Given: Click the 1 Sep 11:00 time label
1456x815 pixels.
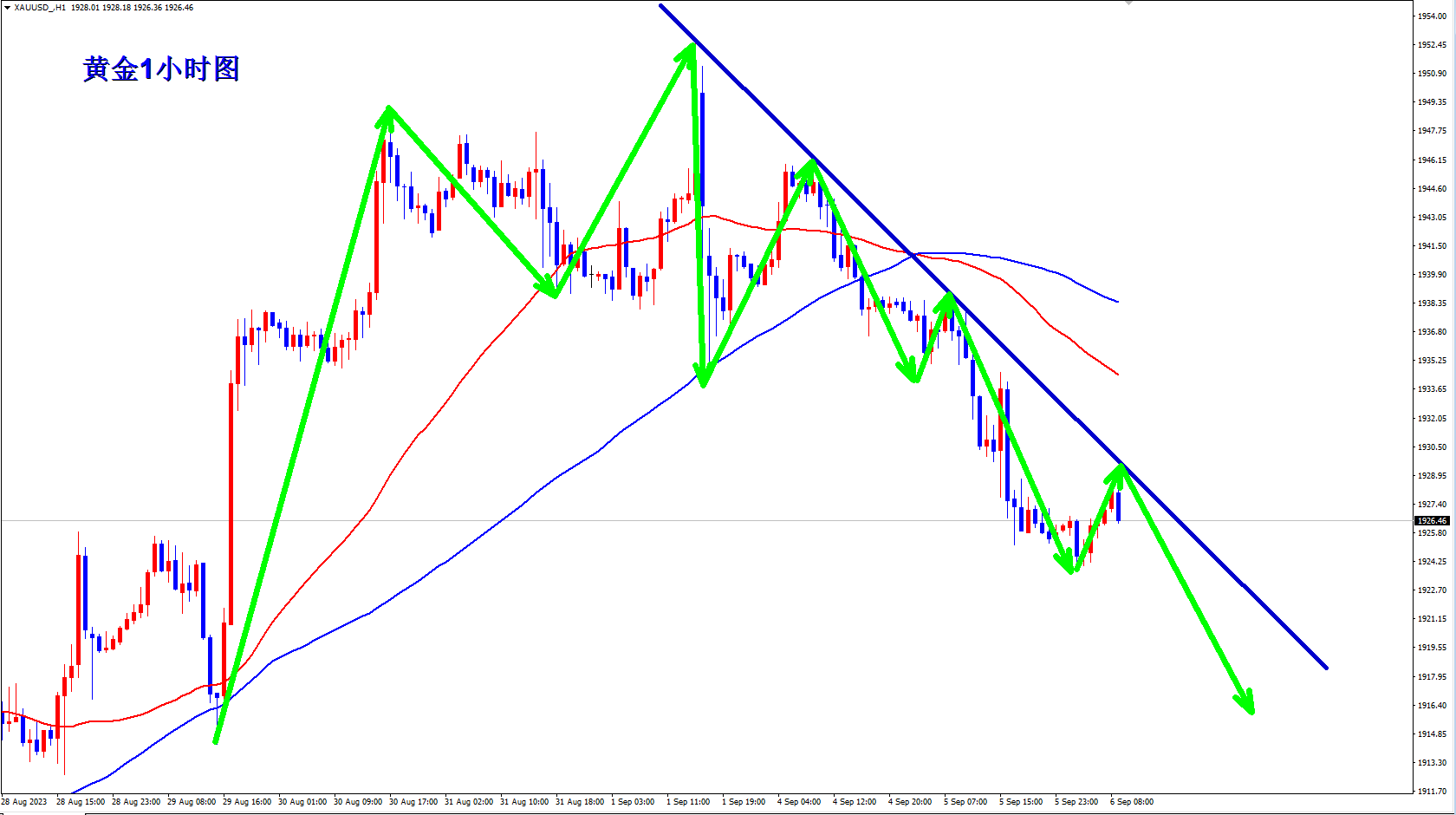Looking at the screenshot, I should tap(688, 802).
